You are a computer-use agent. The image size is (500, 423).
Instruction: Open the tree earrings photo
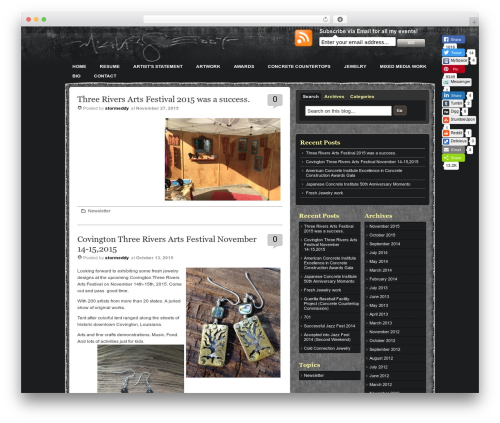(x=233, y=322)
